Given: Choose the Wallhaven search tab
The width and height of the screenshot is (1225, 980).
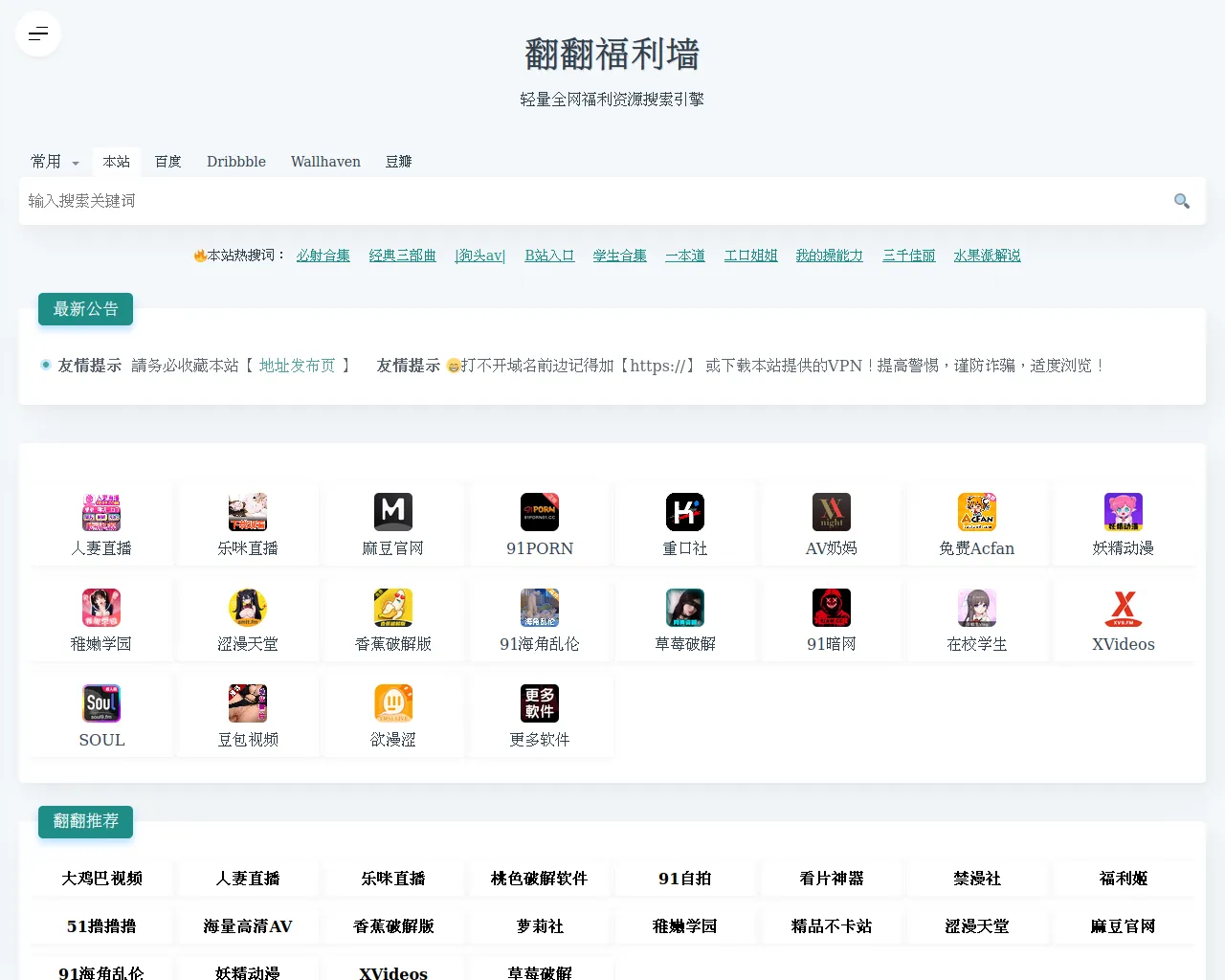Looking at the screenshot, I should tap(325, 162).
